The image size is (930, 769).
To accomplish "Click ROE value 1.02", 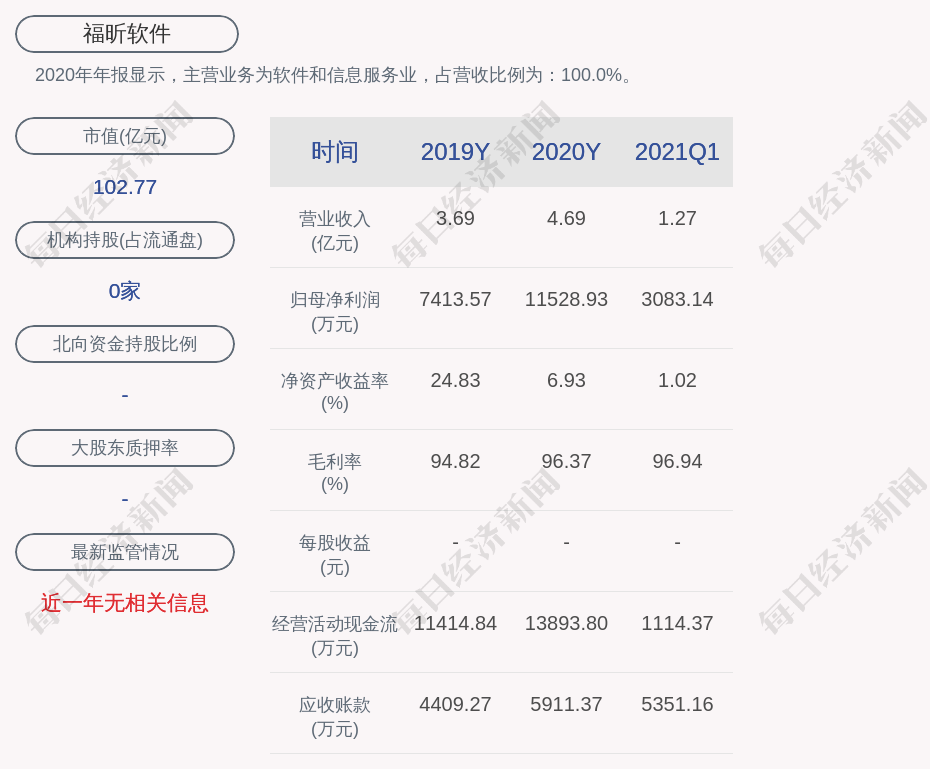I will click(677, 380).
